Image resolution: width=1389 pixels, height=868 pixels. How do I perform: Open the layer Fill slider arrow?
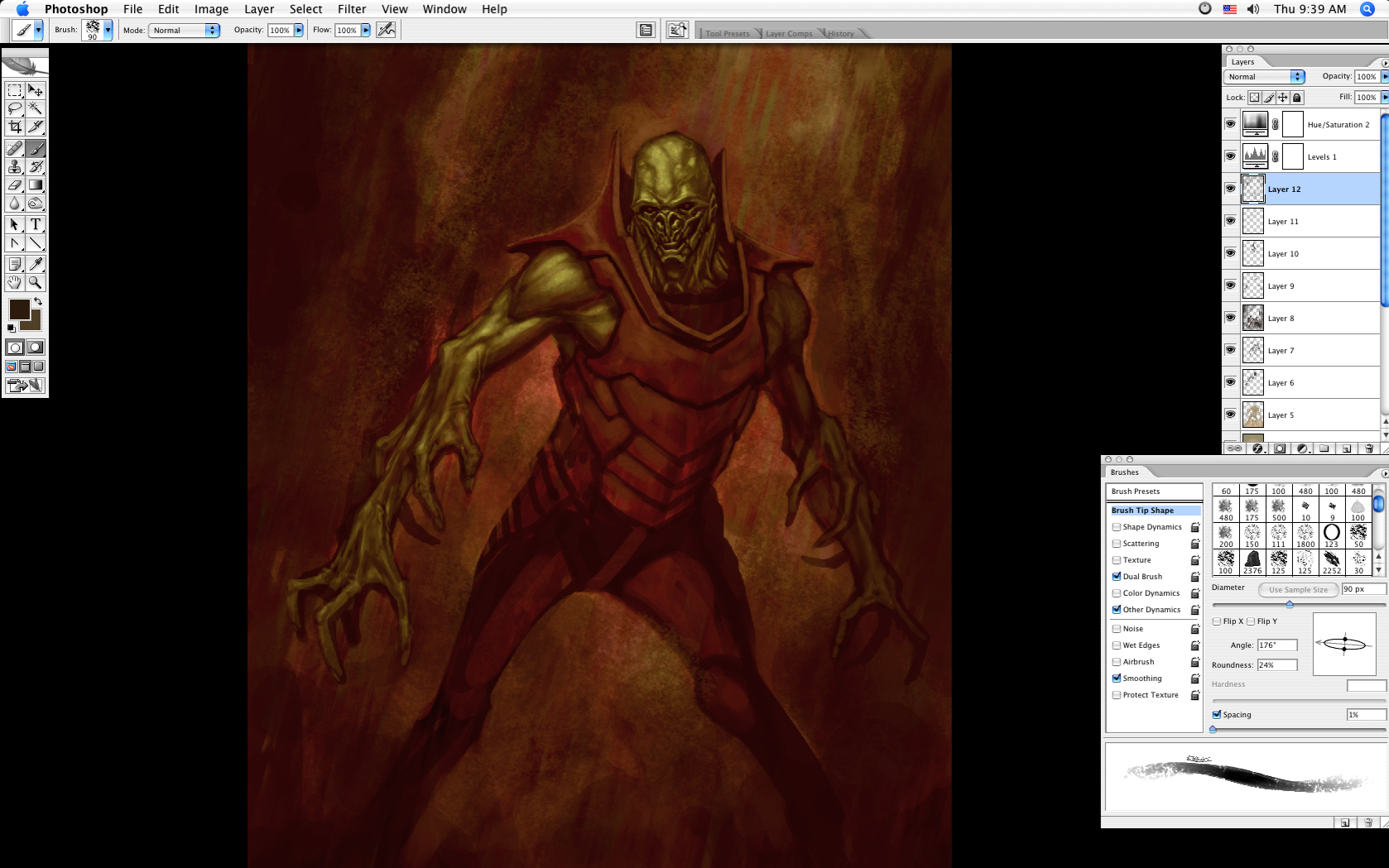click(x=1385, y=98)
